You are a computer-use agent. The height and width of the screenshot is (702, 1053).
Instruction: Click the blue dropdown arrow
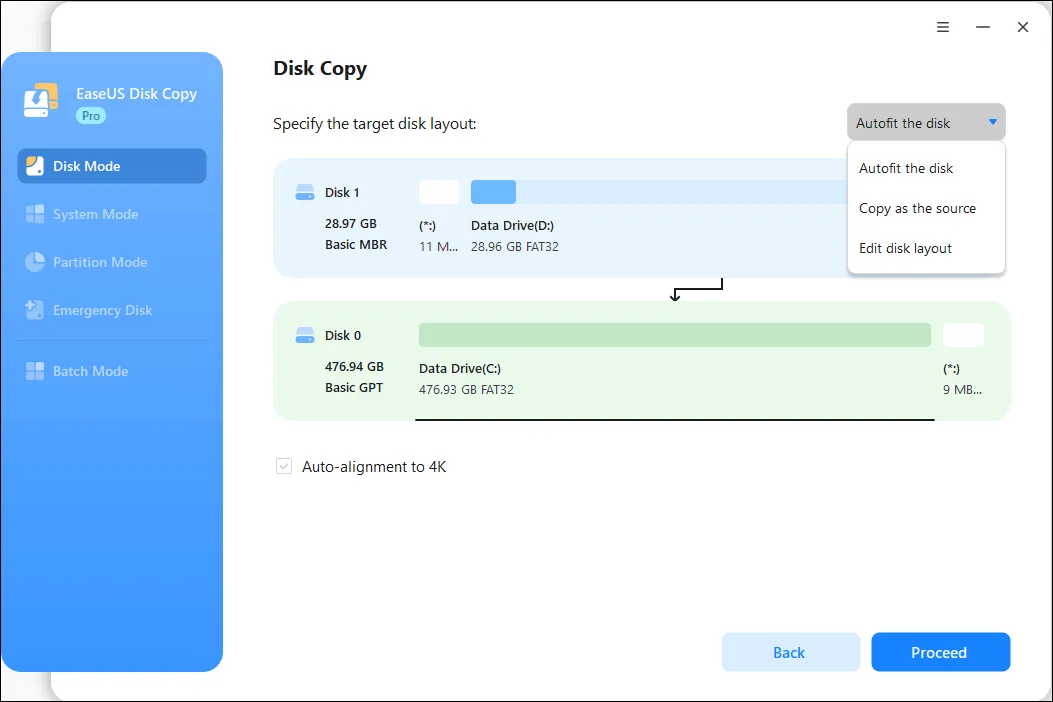click(993, 122)
